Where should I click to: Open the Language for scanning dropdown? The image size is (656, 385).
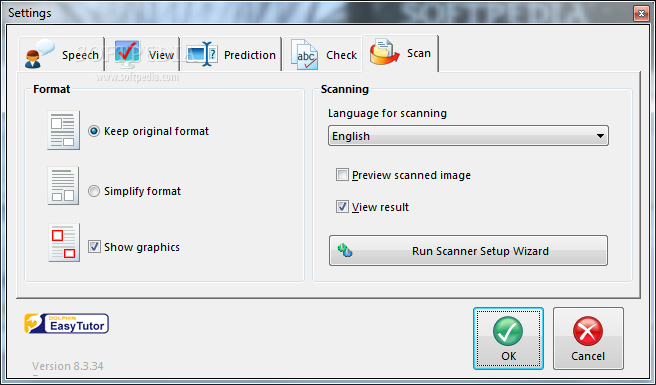[468, 136]
